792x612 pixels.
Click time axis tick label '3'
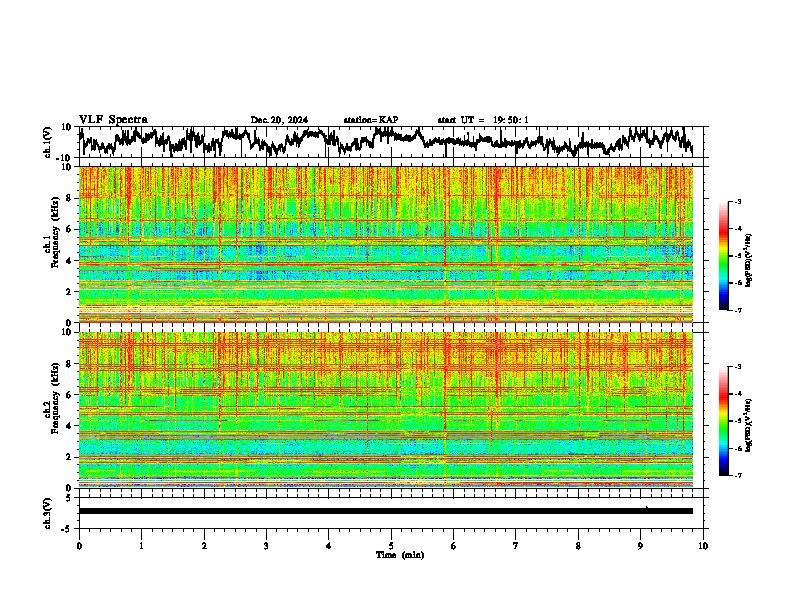[266, 546]
